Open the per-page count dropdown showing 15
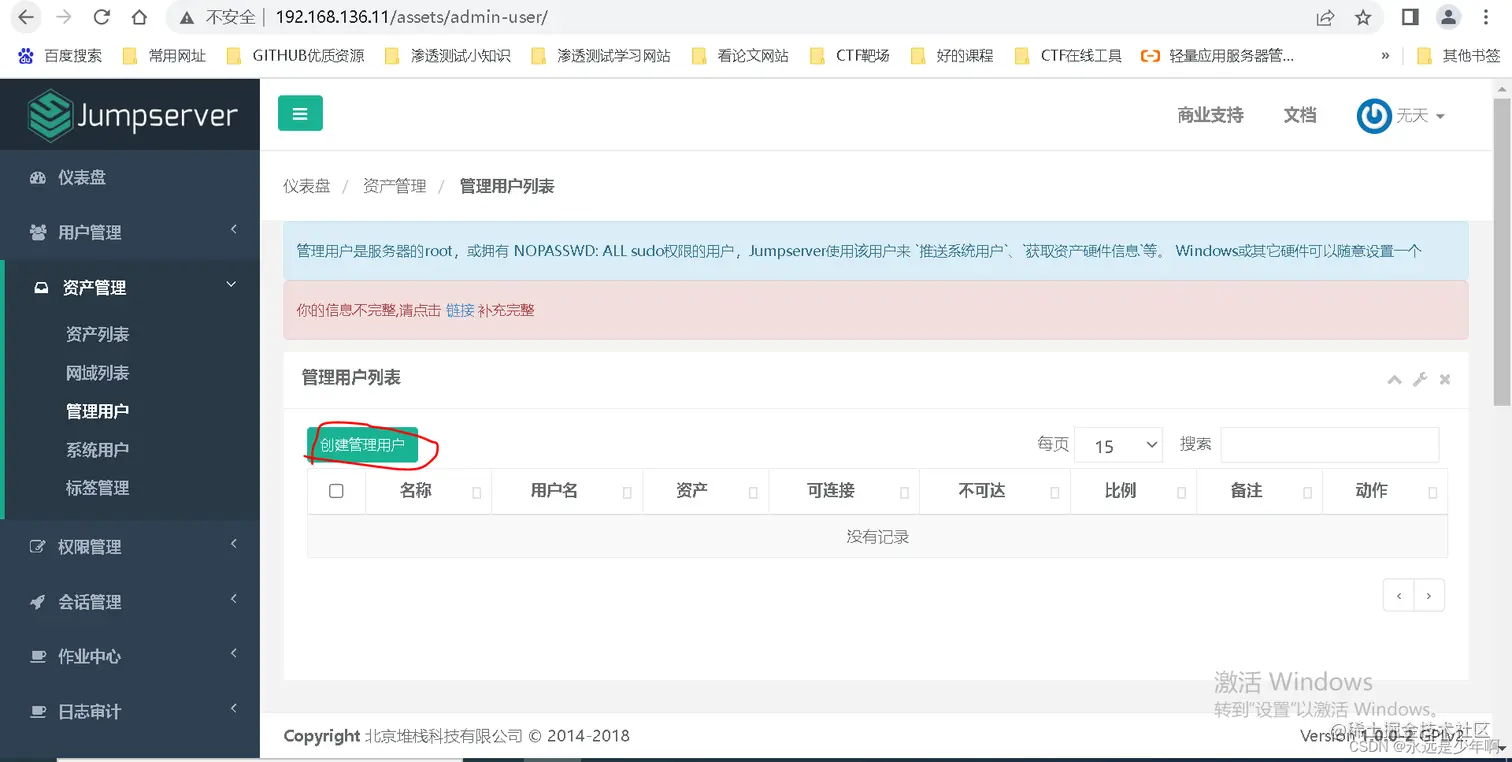 tap(1117, 444)
